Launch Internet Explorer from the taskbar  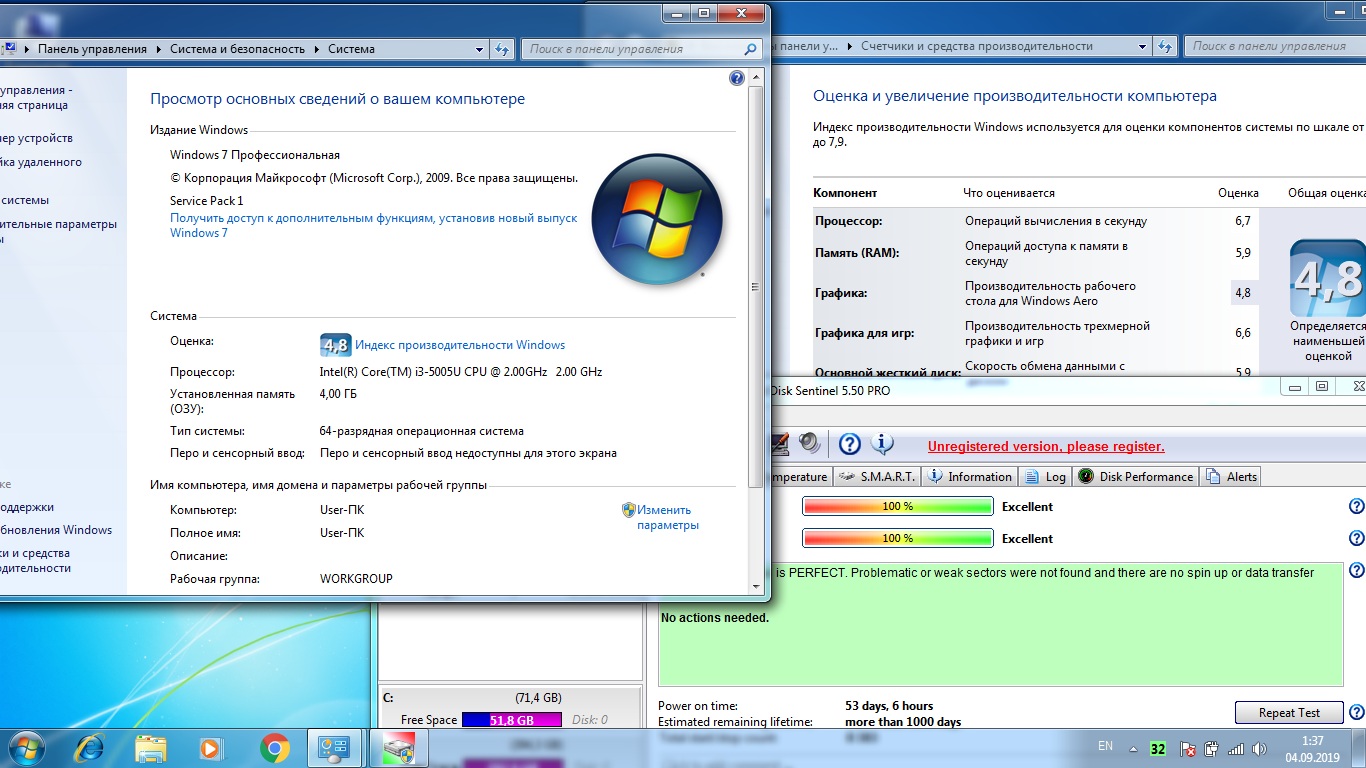pyautogui.click(x=90, y=748)
